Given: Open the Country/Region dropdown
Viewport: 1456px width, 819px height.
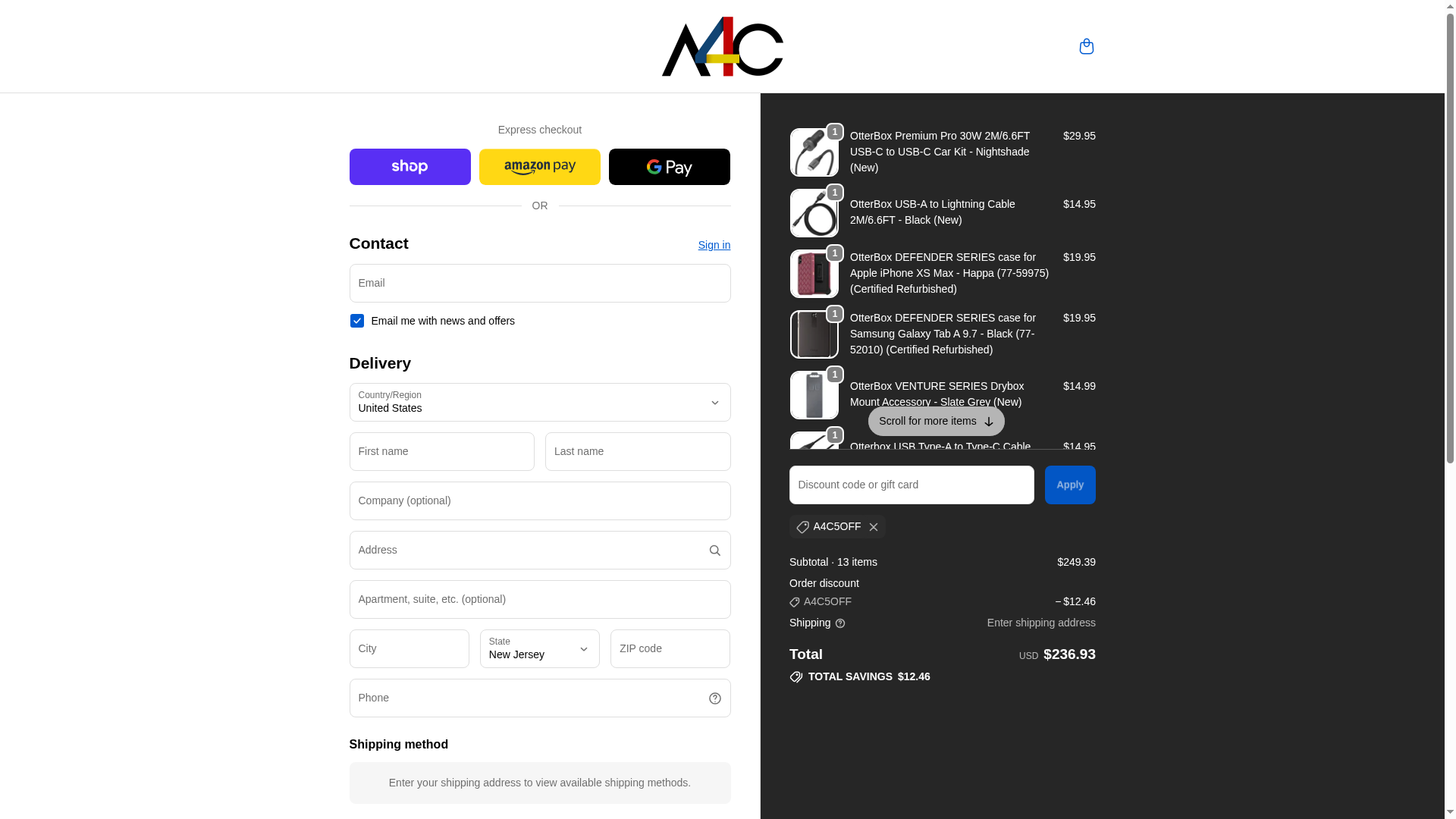Looking at the screenshot, I should (x=540, y=403).
